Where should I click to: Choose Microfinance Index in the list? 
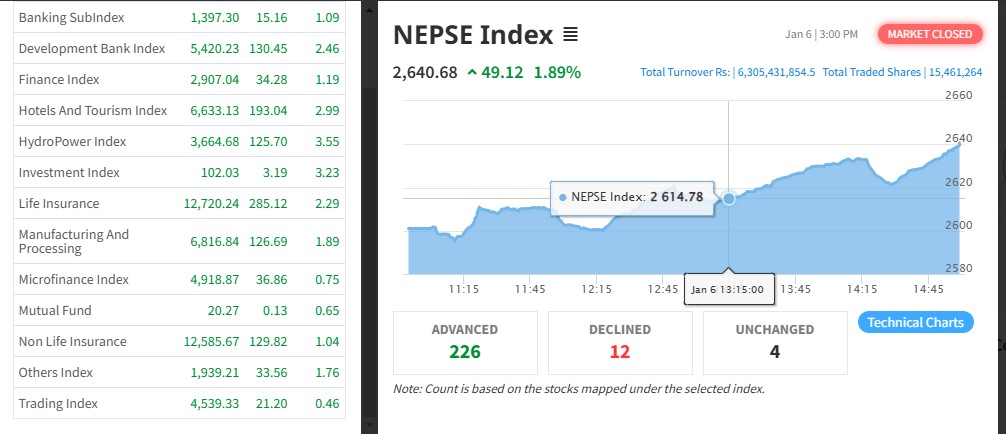(74, 279)
